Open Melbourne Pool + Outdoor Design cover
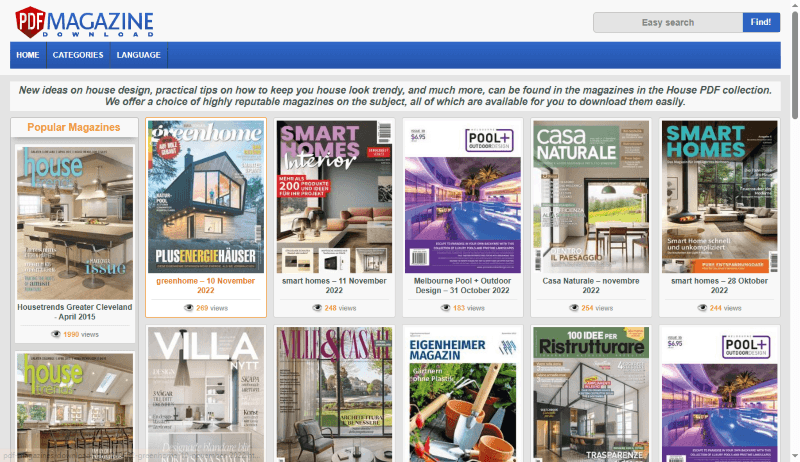 pyautogui.click(x=463, y=197)
